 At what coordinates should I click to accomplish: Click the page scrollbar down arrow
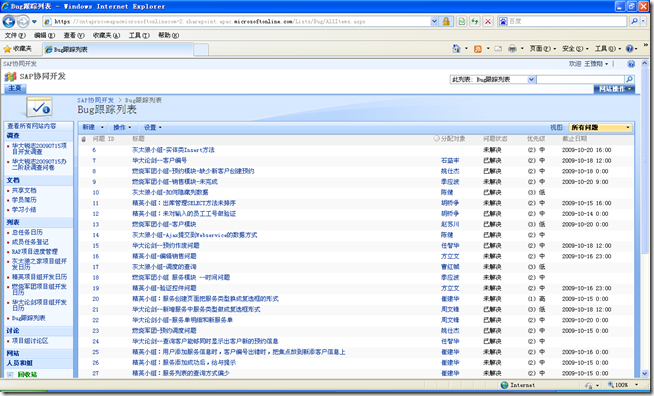pyautogui.click(x=645, y=374)
